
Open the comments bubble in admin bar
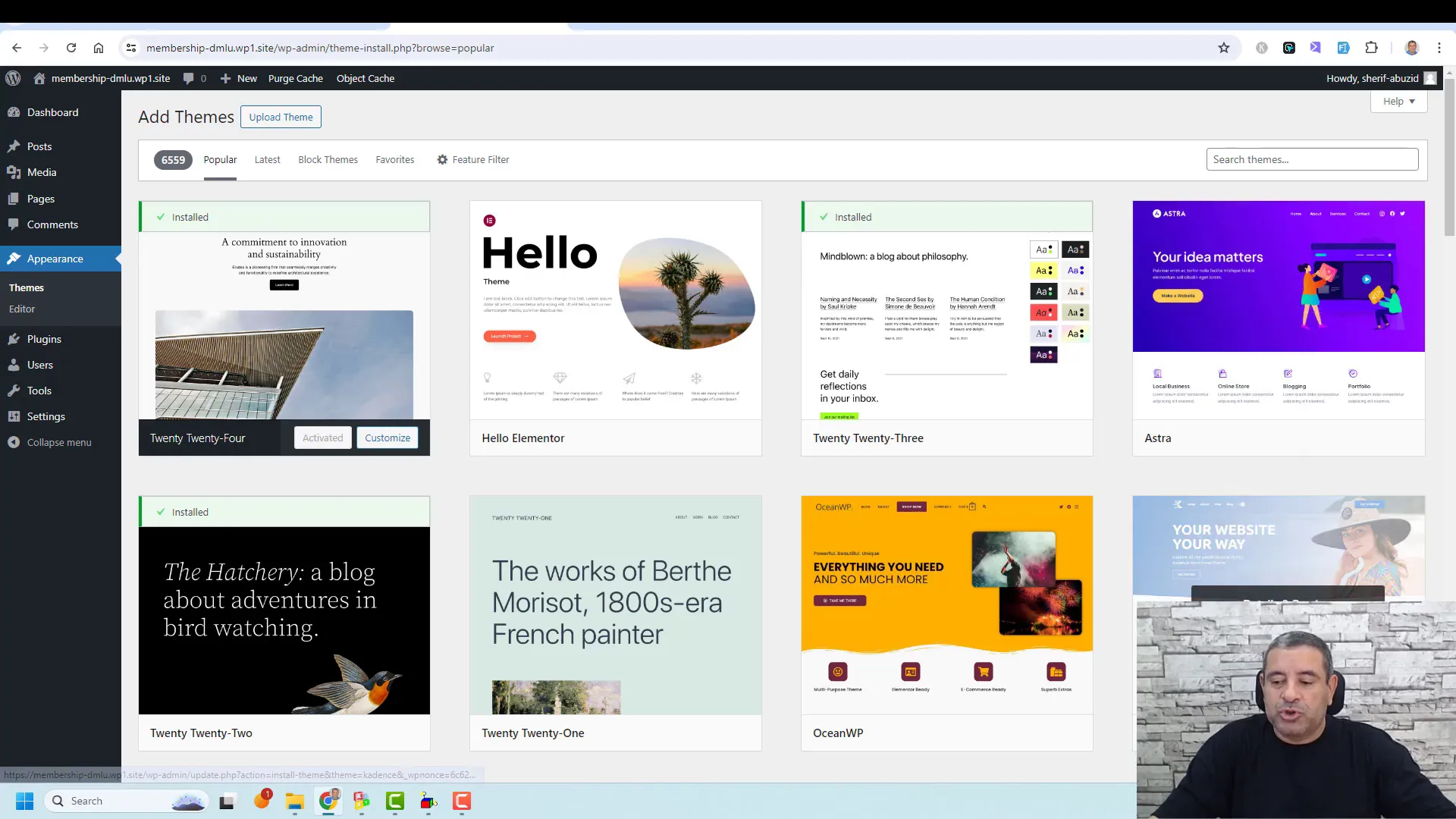pyautogui.click(x=195, y=78)
